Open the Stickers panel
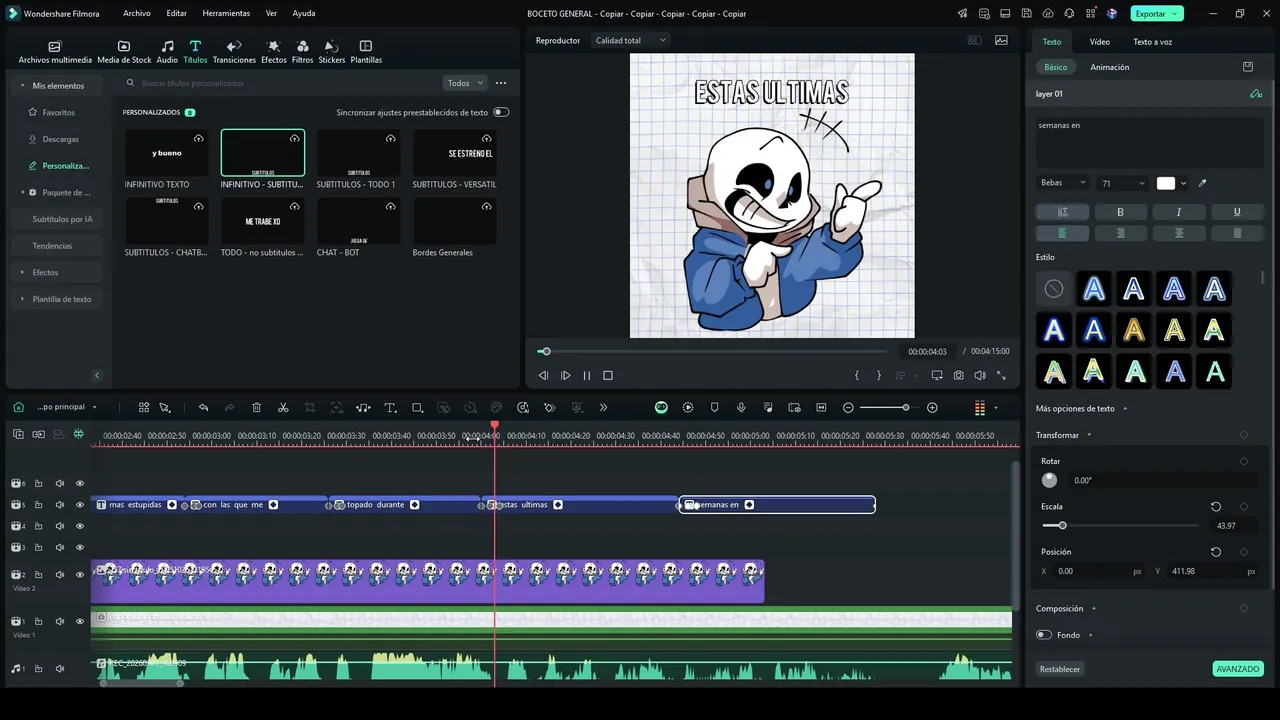The image size is (1280, 720). tap(332, 52)
